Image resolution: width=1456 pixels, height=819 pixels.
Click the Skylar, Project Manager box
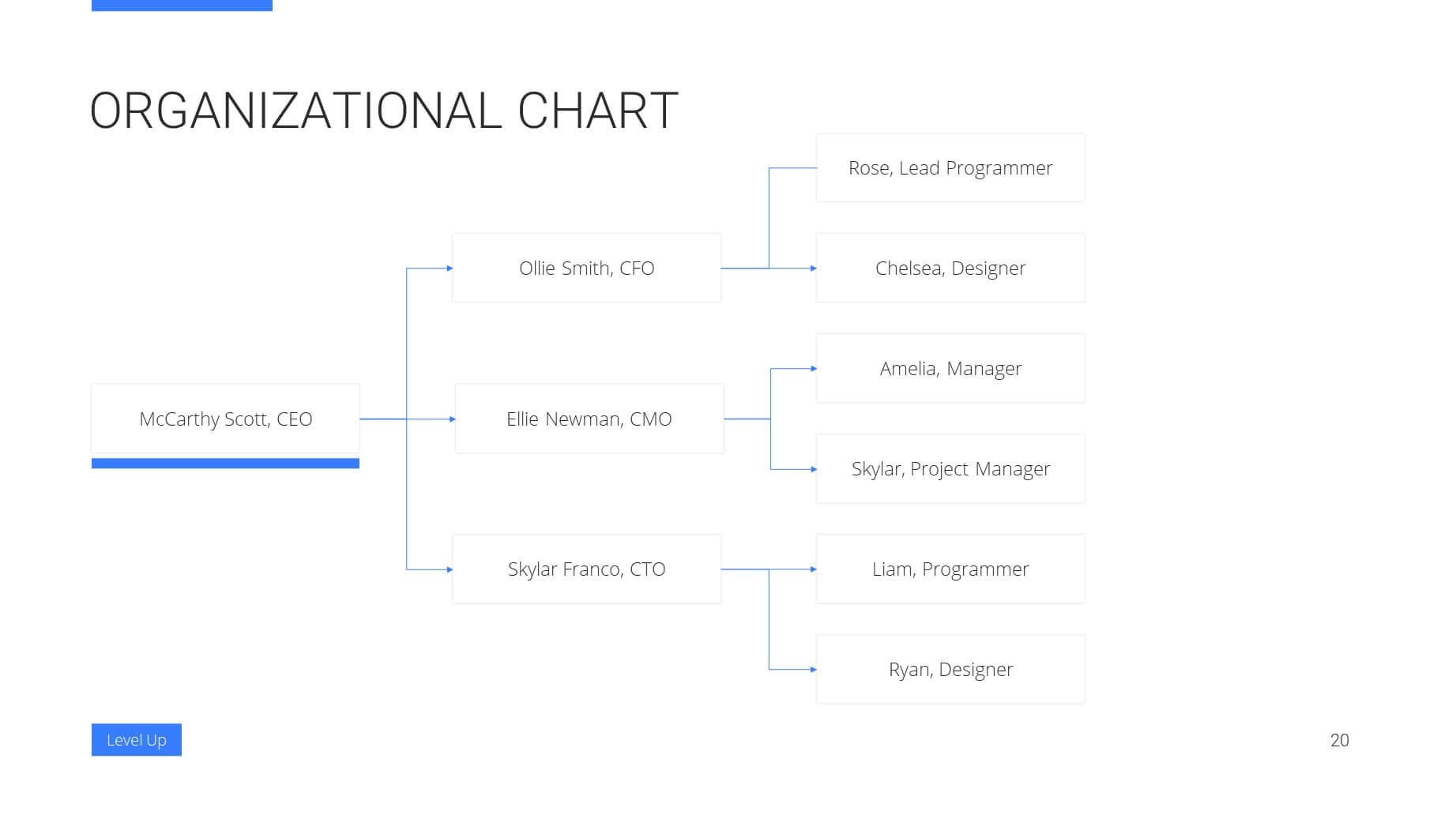click(950, 468)
